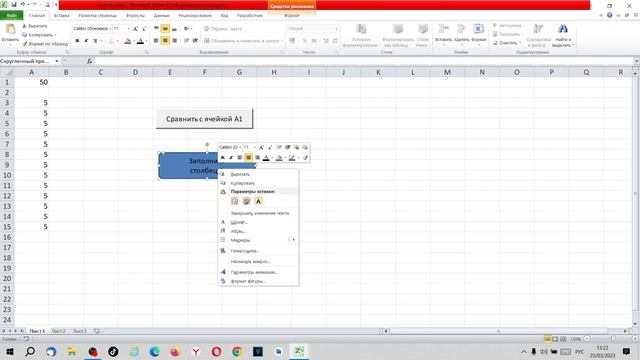Click the Insert Function fx button

pos(89,61)
